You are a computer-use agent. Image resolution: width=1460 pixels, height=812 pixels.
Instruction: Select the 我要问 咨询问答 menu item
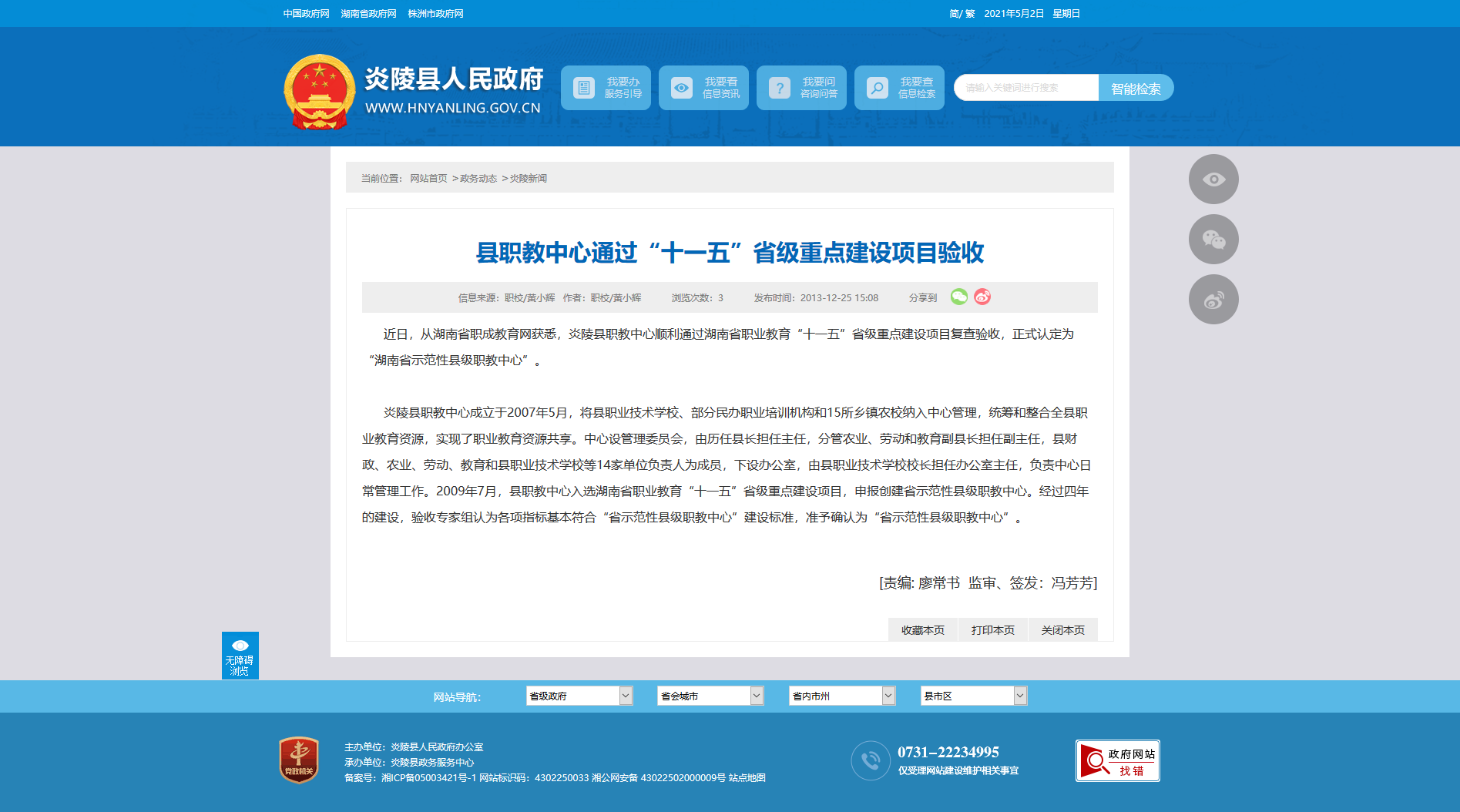pyautogui.click(x=801, y=88)
